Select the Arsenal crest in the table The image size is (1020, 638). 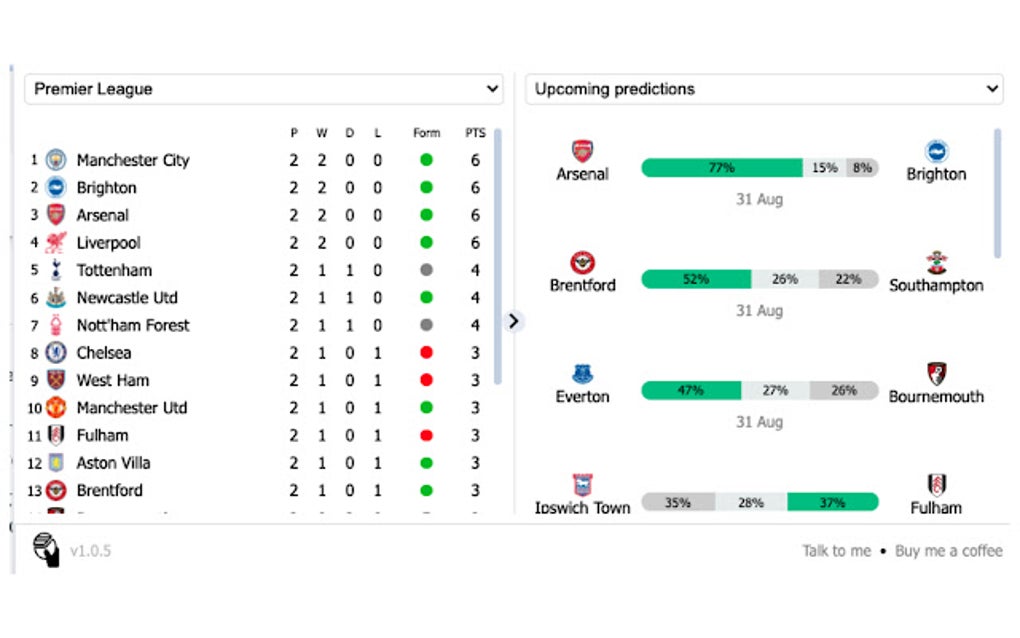pyautogui.click(x=57, y=215)
